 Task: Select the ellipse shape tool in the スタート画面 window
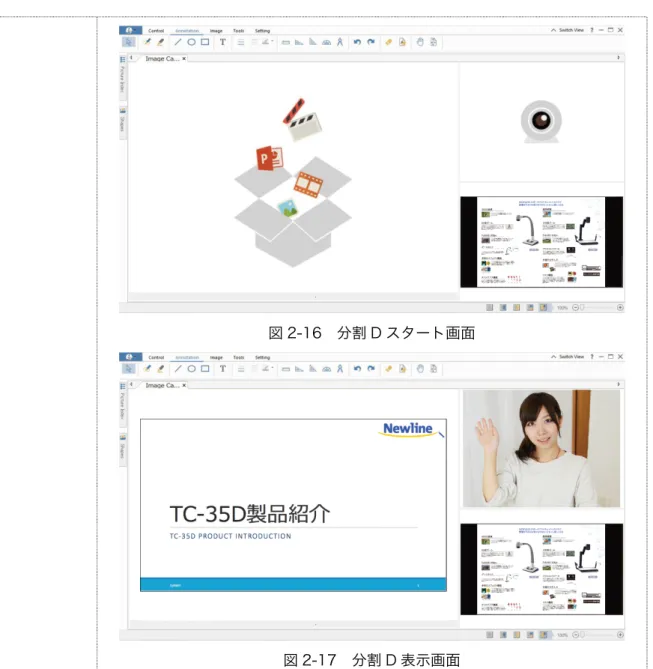pyautogui.click(x=191, y=42)
